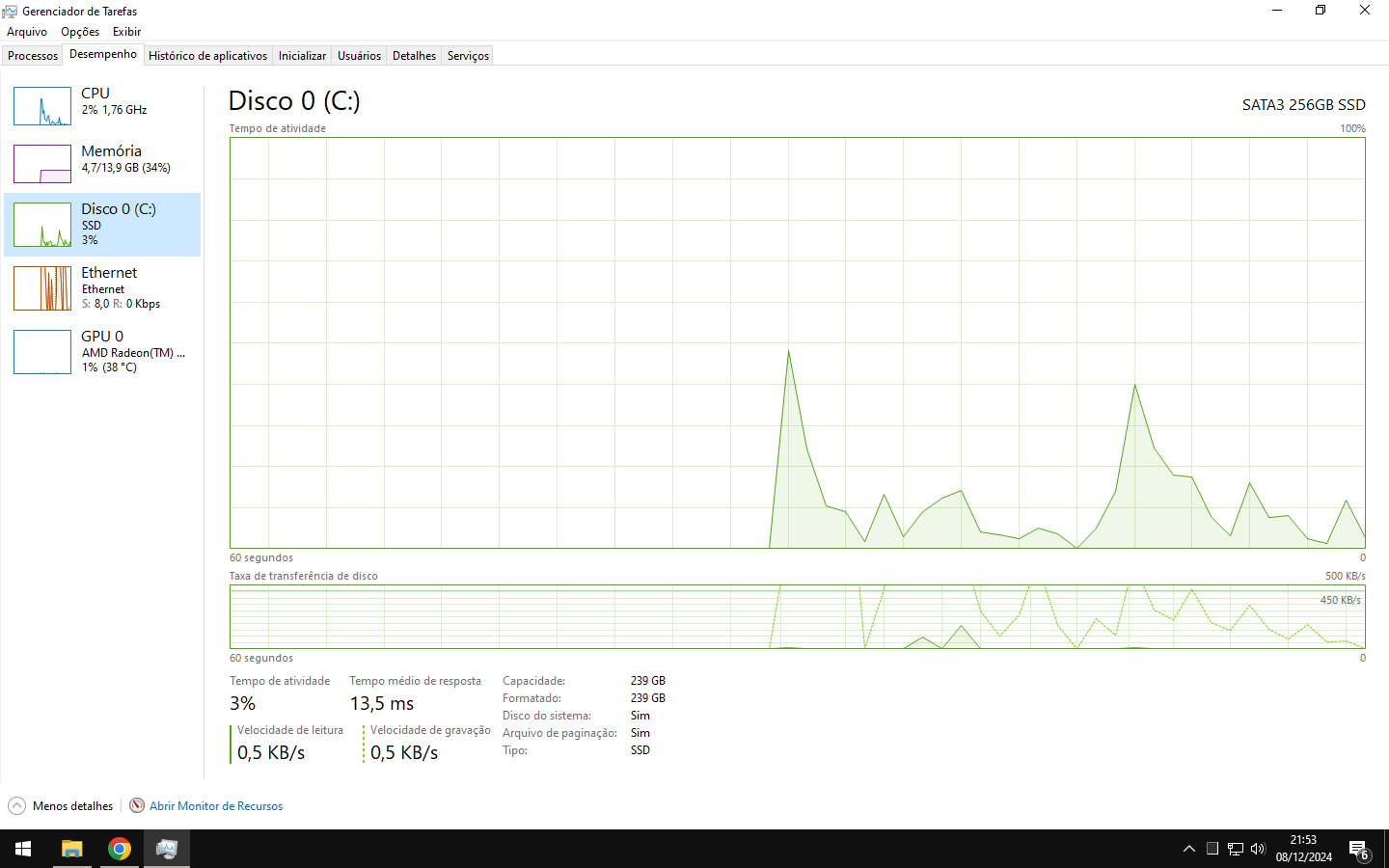The height and width of the screenshot is (868, 1389).
Task: Select the CPU mini graph thumbnail
Action: coord(42,106)
